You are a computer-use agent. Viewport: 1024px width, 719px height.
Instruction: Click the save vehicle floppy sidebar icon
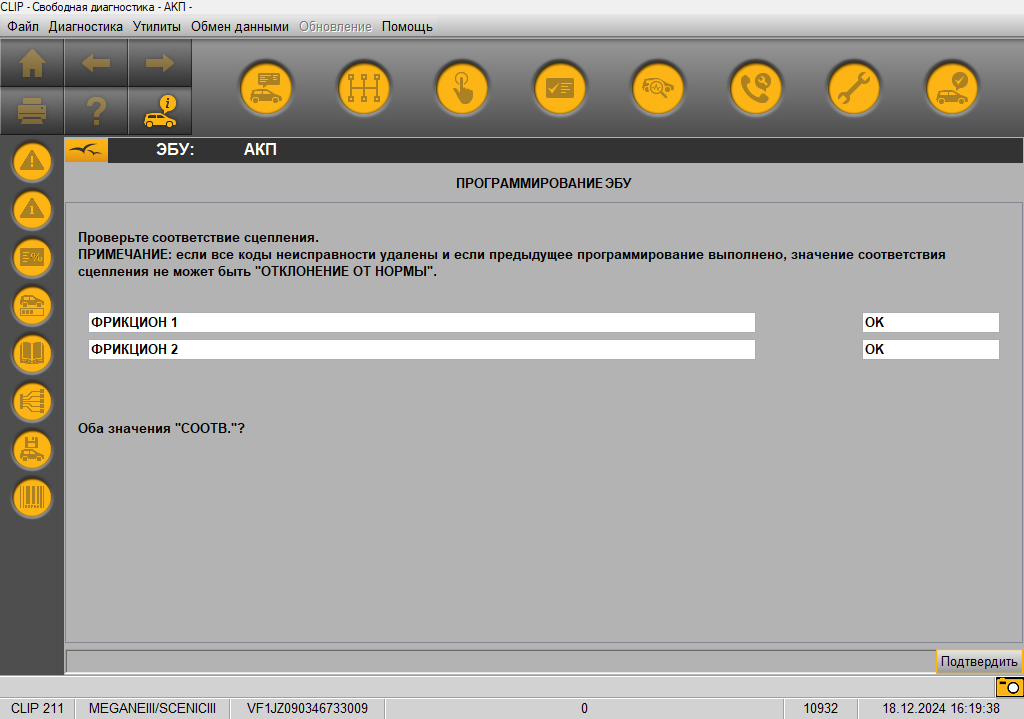[x=32, y=449]
